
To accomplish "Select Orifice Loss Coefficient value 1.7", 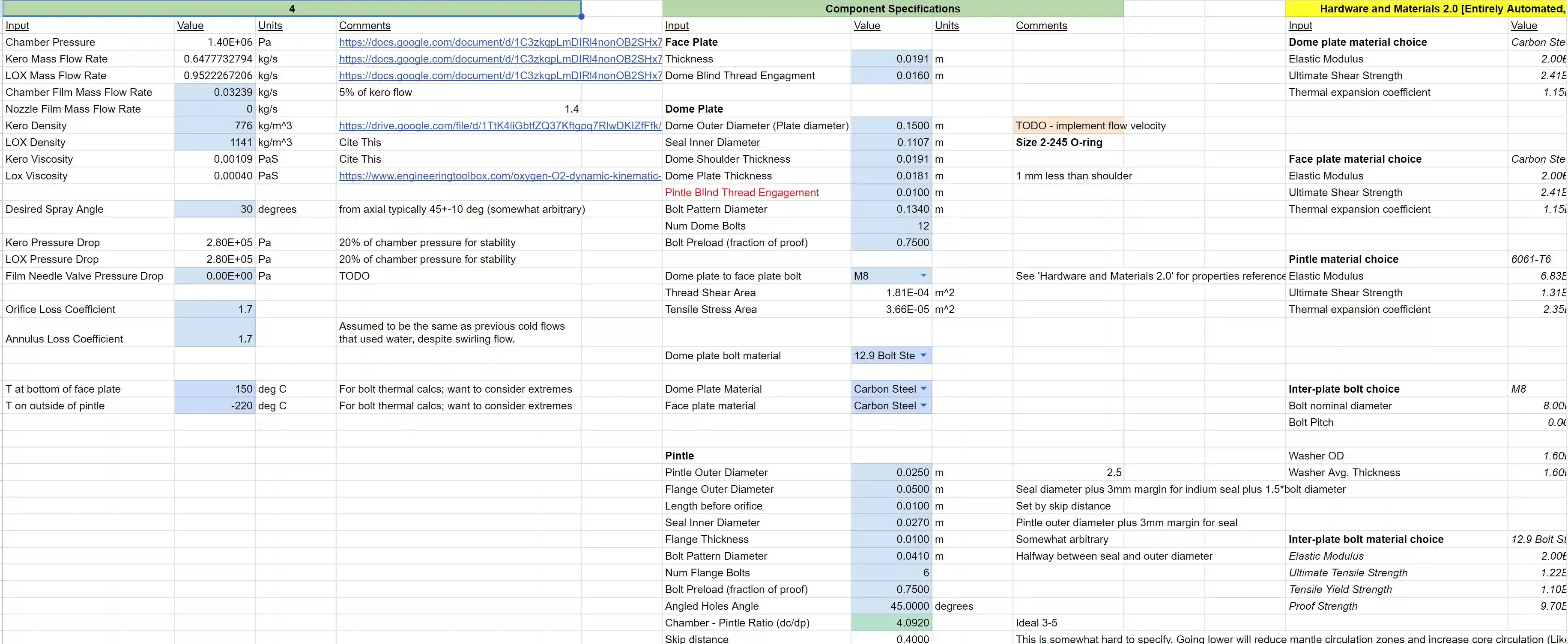I will click(x=215, y=309).
